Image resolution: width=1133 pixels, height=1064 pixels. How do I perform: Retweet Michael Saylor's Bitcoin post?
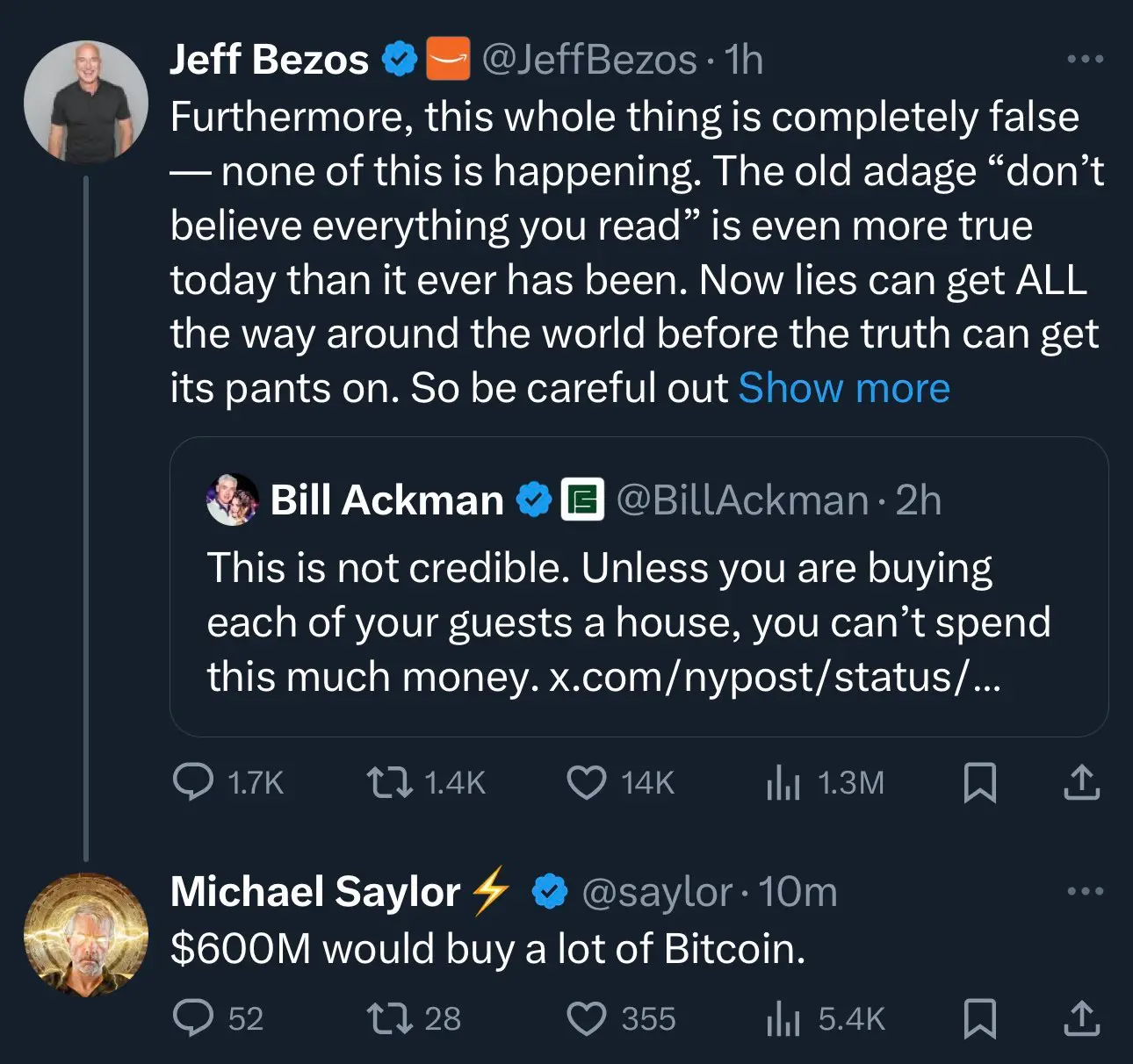click(x=389, y=1018)
